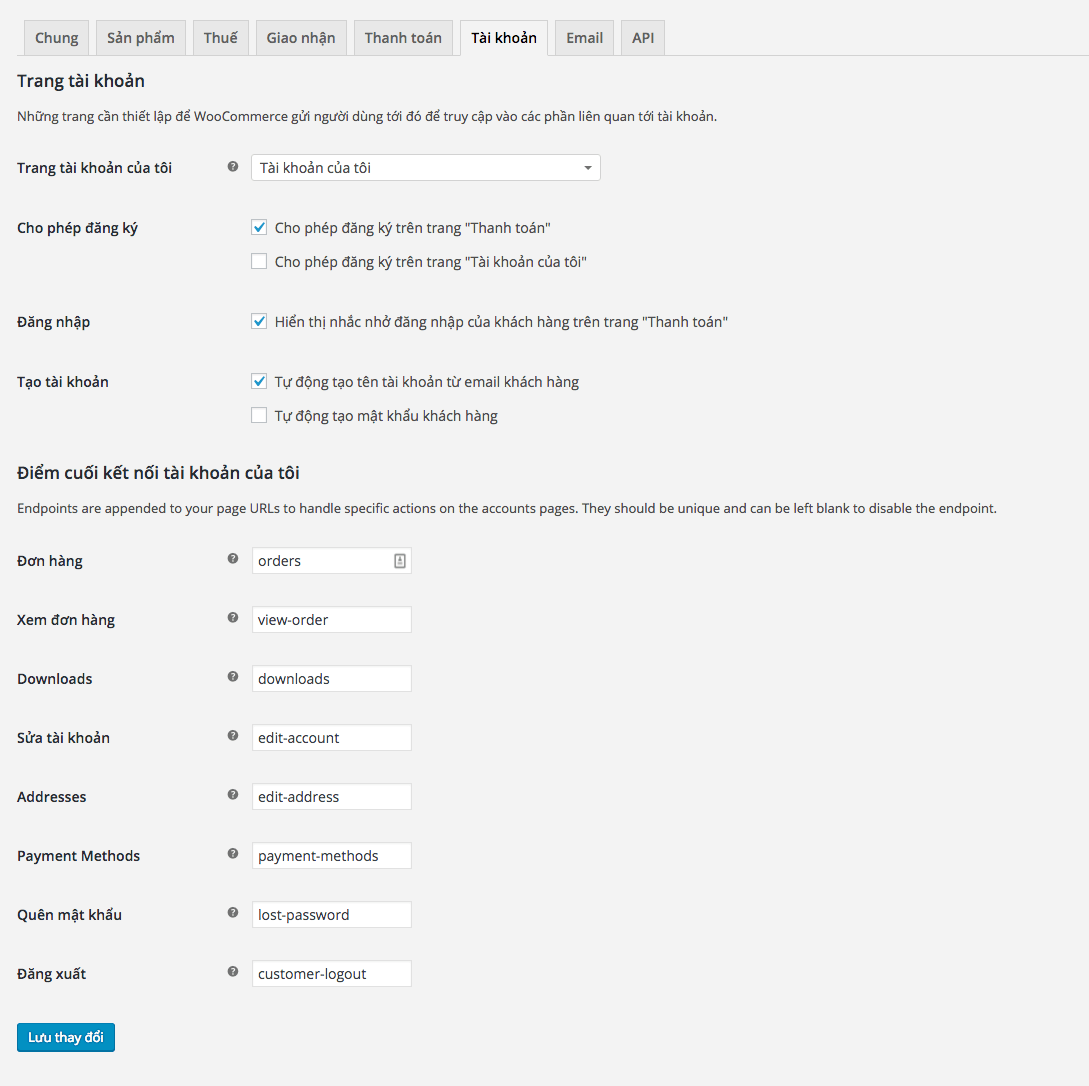Viewport: 1089px width, 1086px height.
Task: Go to the Thuế tab
Action: (221, 38)
